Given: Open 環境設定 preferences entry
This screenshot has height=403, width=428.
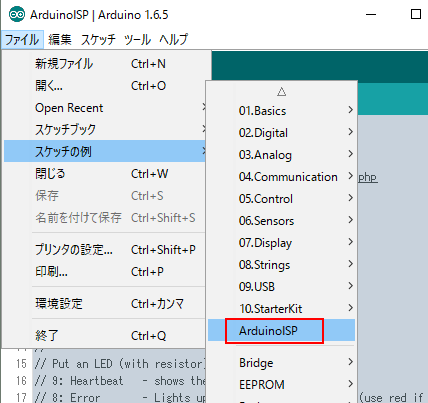Looking at the screenshot, I should (x=105, y=304).
